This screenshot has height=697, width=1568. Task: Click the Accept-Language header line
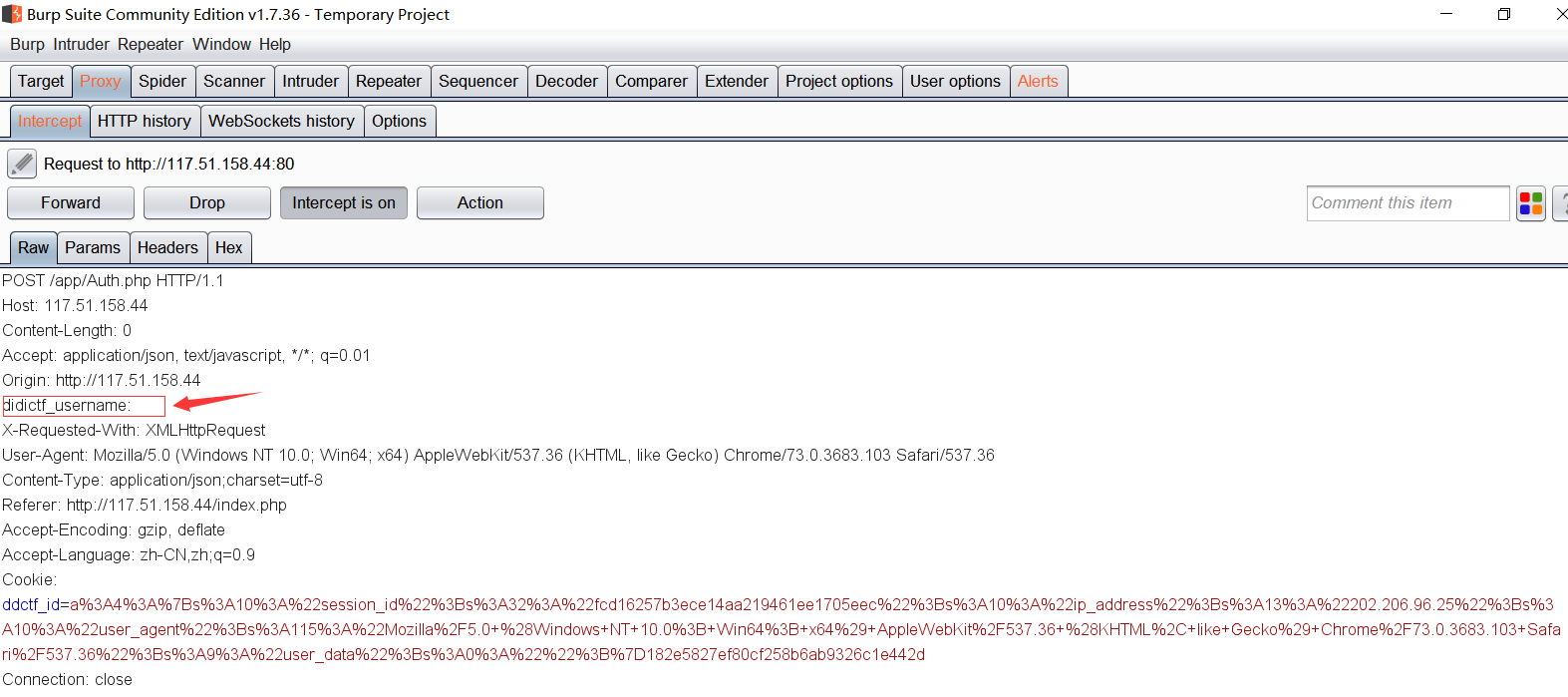(129, 555)
